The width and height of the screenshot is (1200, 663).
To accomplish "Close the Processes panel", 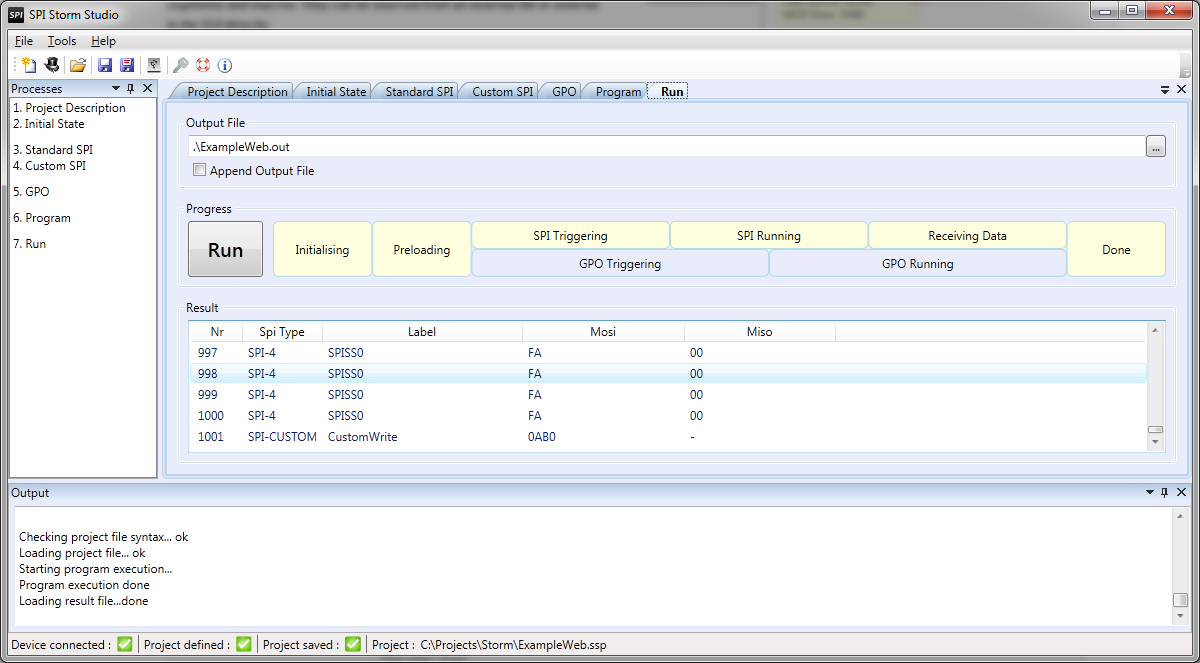I will click(x=147, y=89).
